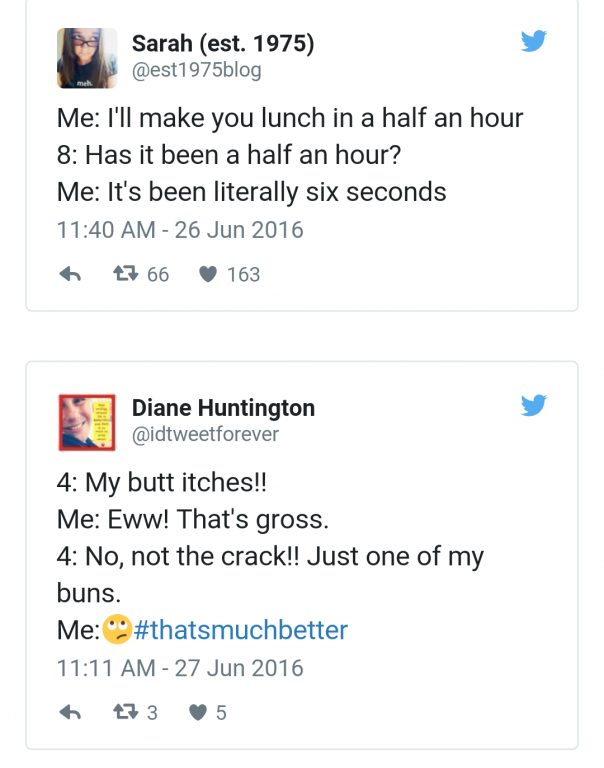Screen dimensions: 604x768
Task: Reply to Sarah's lunch tweet
Action: click(70, 274)
